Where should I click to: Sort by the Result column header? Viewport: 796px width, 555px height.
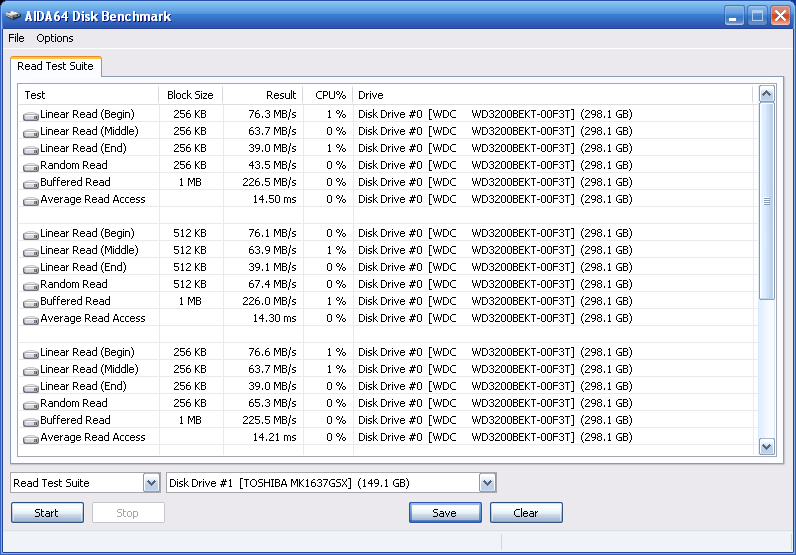262,95
